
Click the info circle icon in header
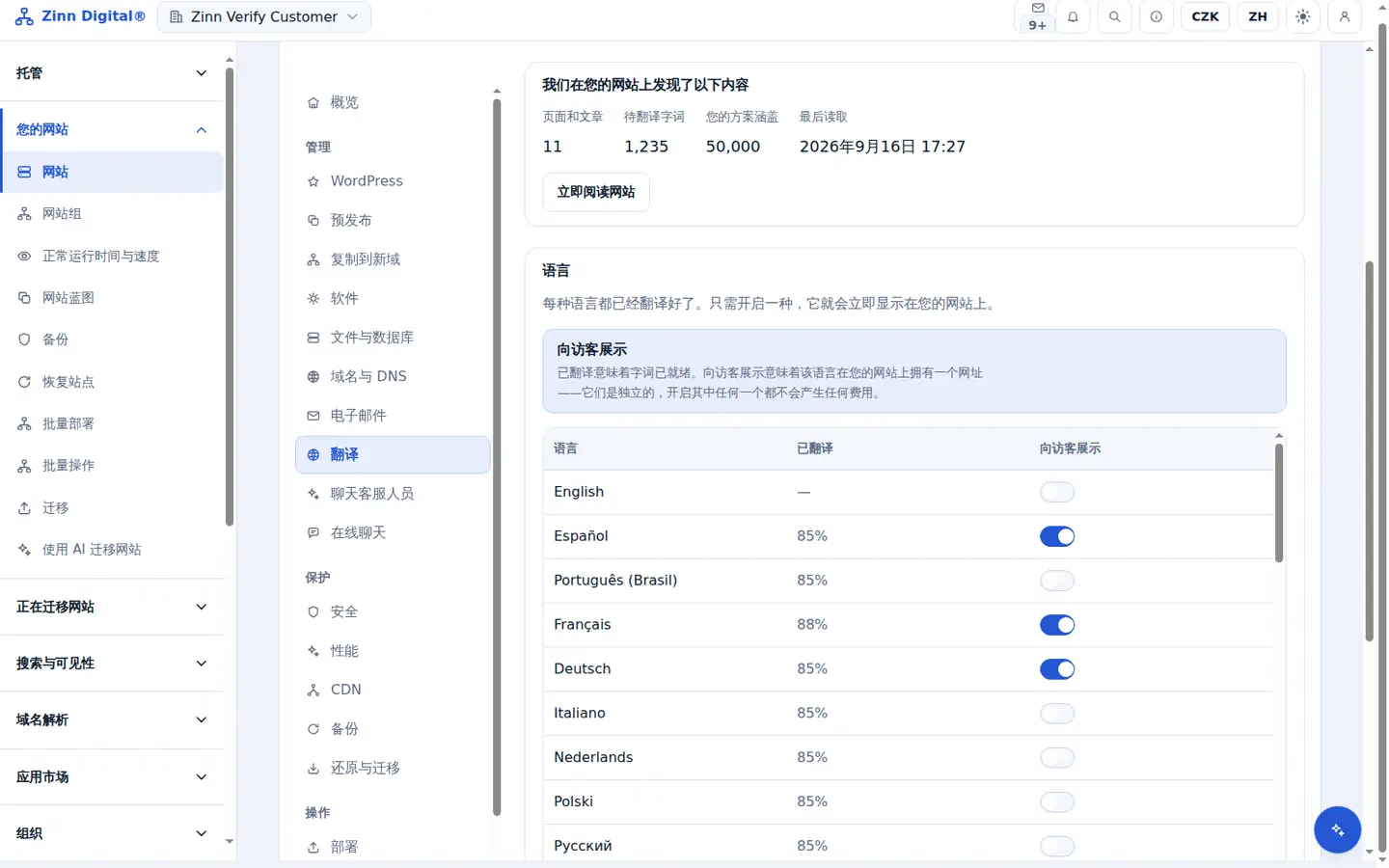[1156, 16]
